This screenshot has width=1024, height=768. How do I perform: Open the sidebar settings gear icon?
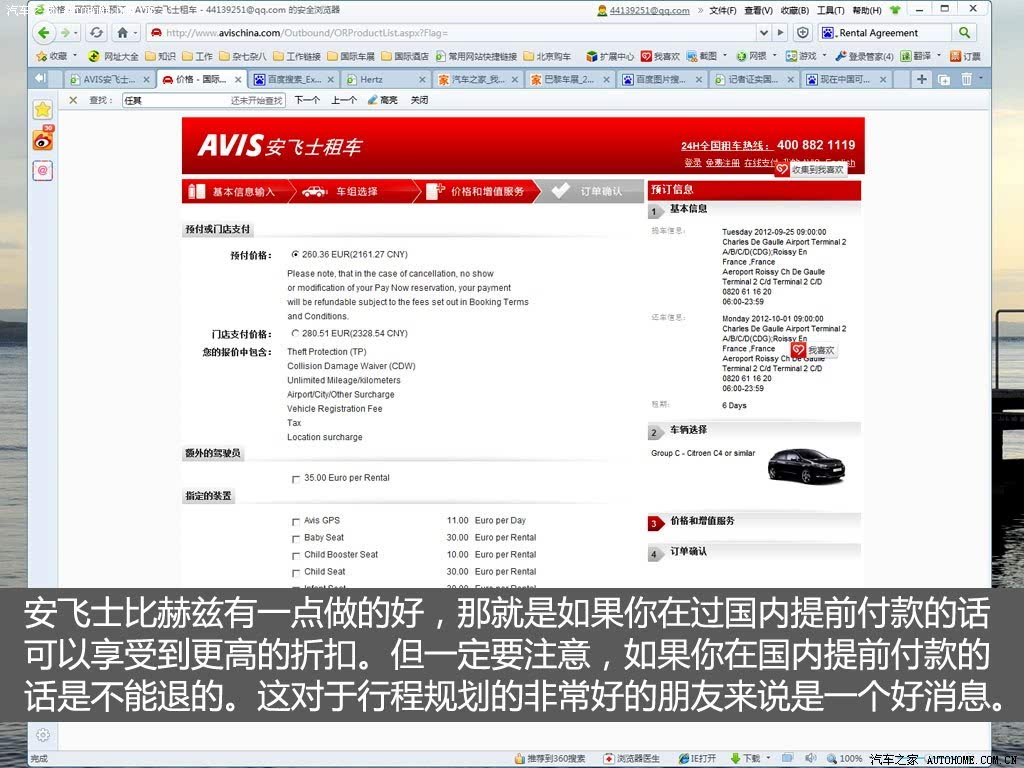pos(43,735)
